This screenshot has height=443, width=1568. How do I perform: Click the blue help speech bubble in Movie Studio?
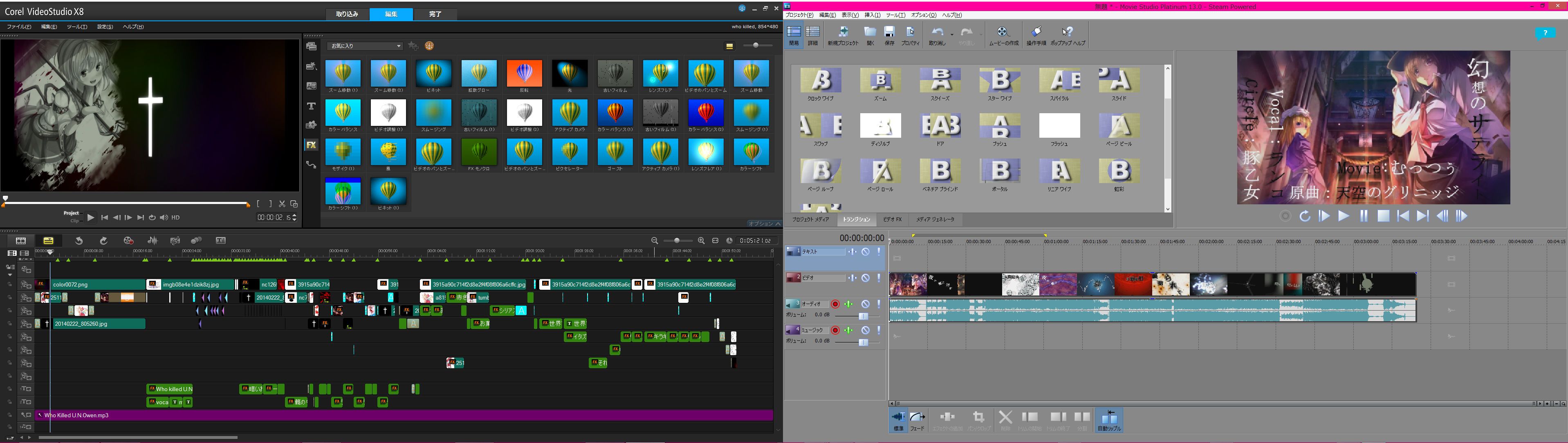point(1545,34)
